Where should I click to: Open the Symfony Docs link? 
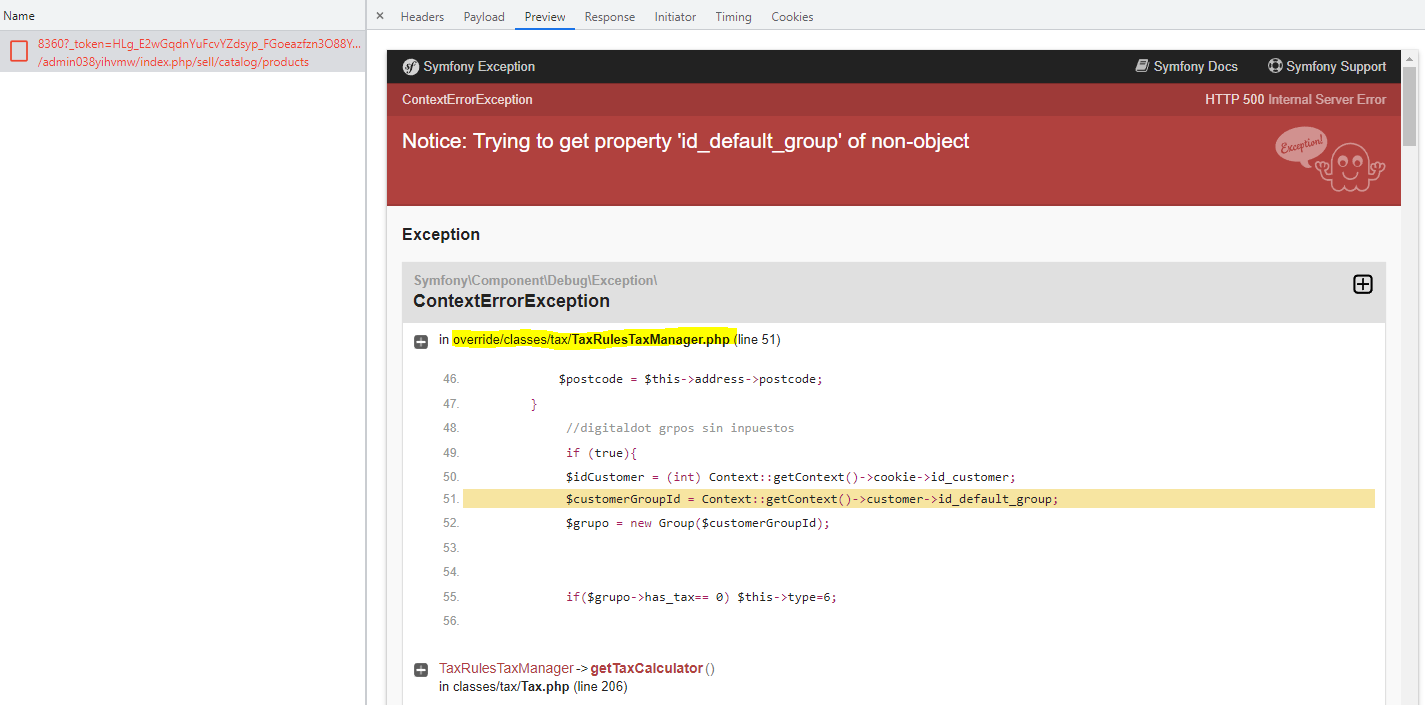pyautogui.click(x=1195, y=67)
